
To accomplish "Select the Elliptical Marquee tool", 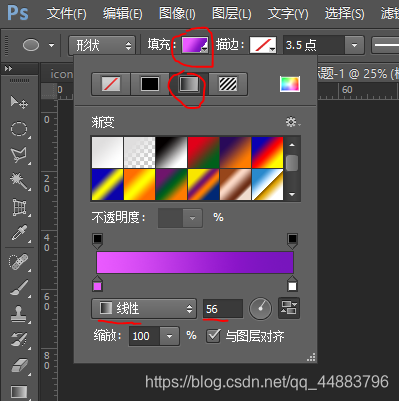I will click(x=19, y=129).
